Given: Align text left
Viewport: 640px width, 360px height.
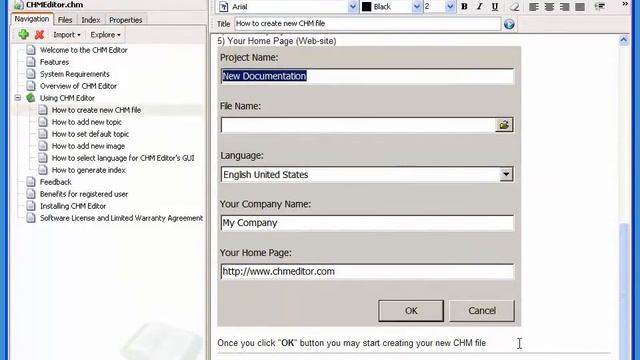Looking at the screenshot, I should pos(533,7).
